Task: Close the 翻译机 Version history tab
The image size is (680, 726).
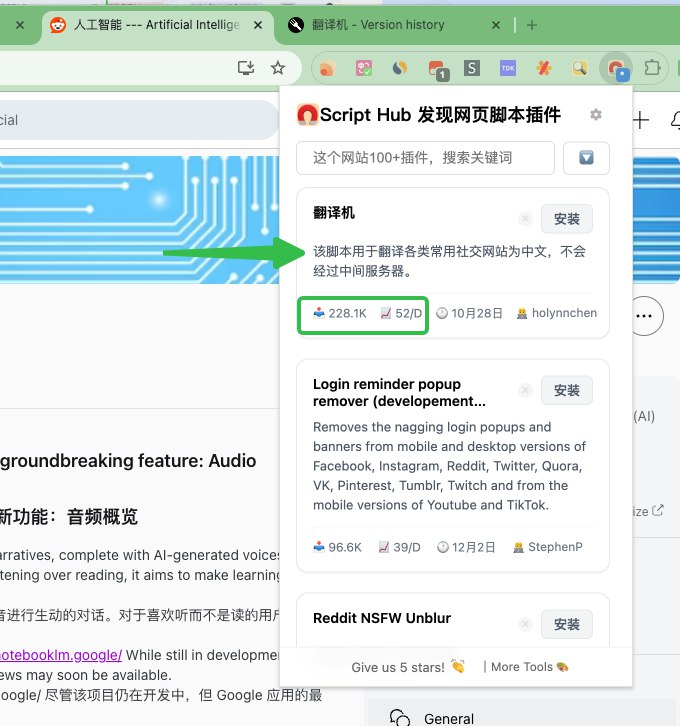Action: pyautogui.click(x=496, y=25)
